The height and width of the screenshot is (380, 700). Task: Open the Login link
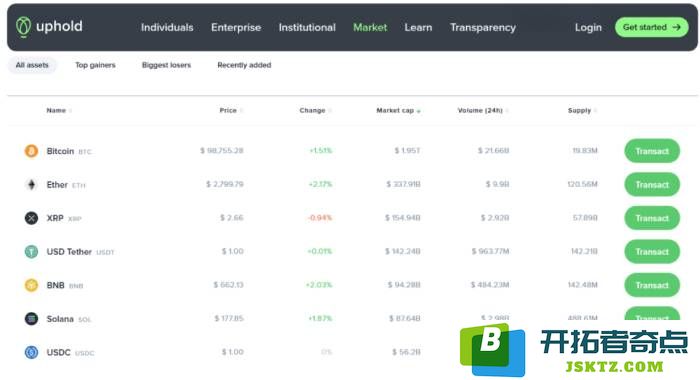tap(588, 27)
